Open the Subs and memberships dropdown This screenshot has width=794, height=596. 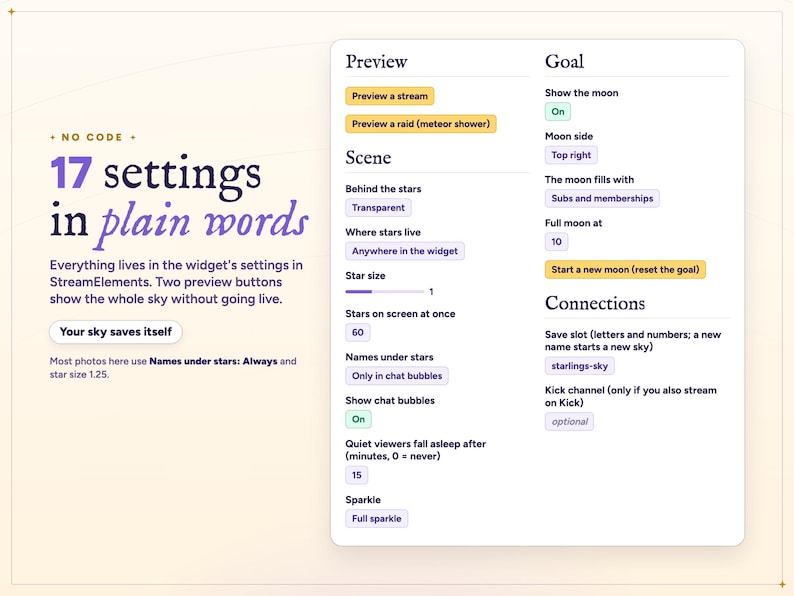tap(602, 198)
